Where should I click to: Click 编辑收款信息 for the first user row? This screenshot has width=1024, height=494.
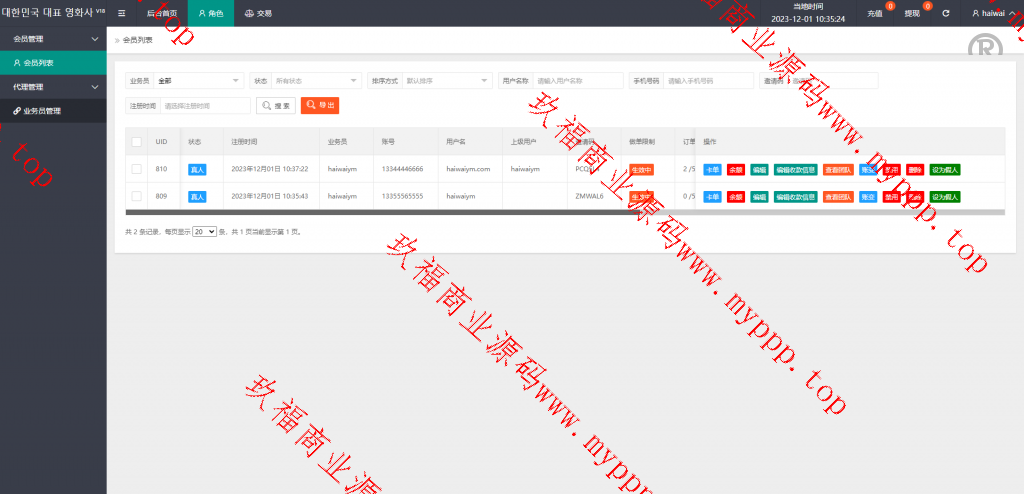coord(796,170)
